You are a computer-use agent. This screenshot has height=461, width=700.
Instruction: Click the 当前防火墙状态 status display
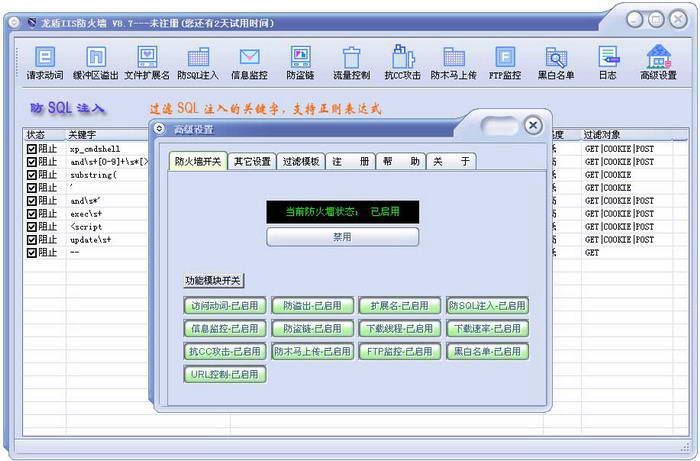pos(342,212)
